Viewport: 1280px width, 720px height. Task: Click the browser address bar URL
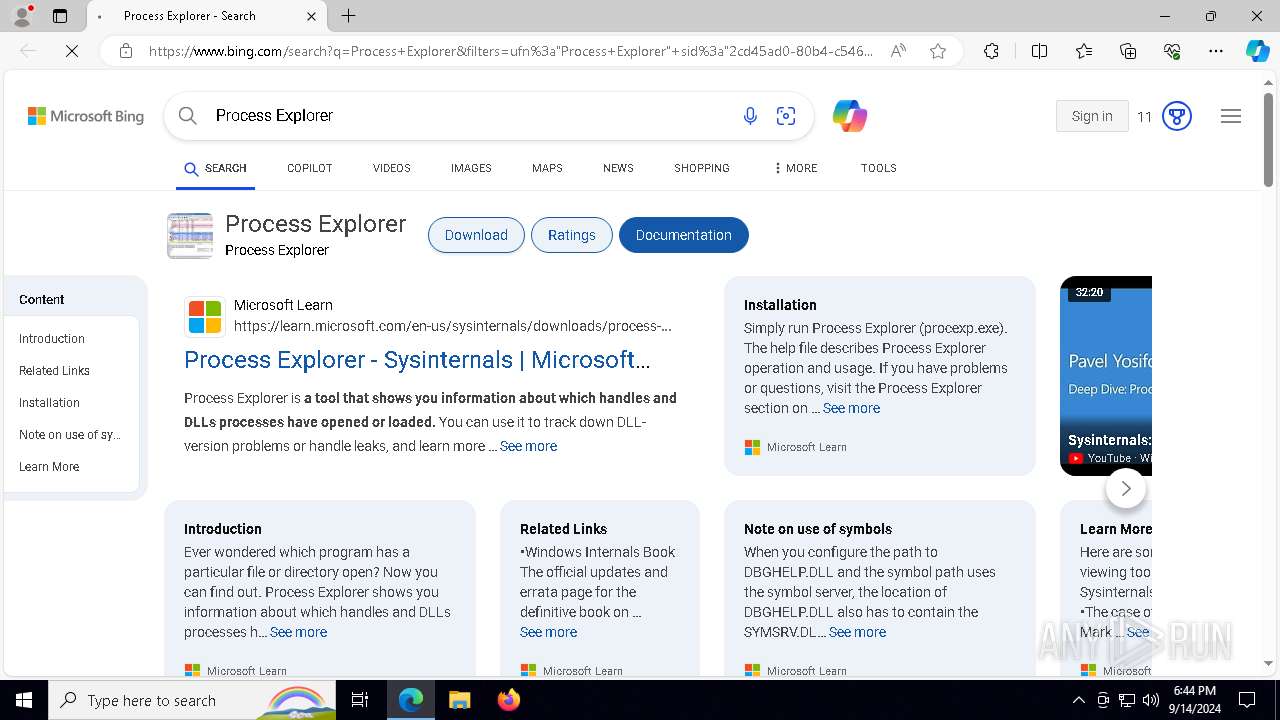pos(510,51)
